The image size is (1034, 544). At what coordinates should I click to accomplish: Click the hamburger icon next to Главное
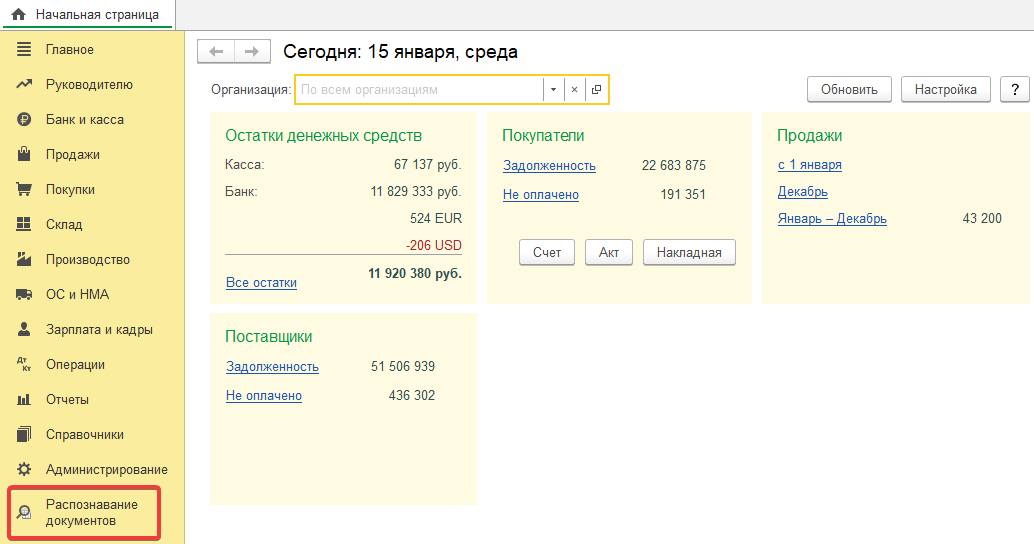(x=24, y=50)
